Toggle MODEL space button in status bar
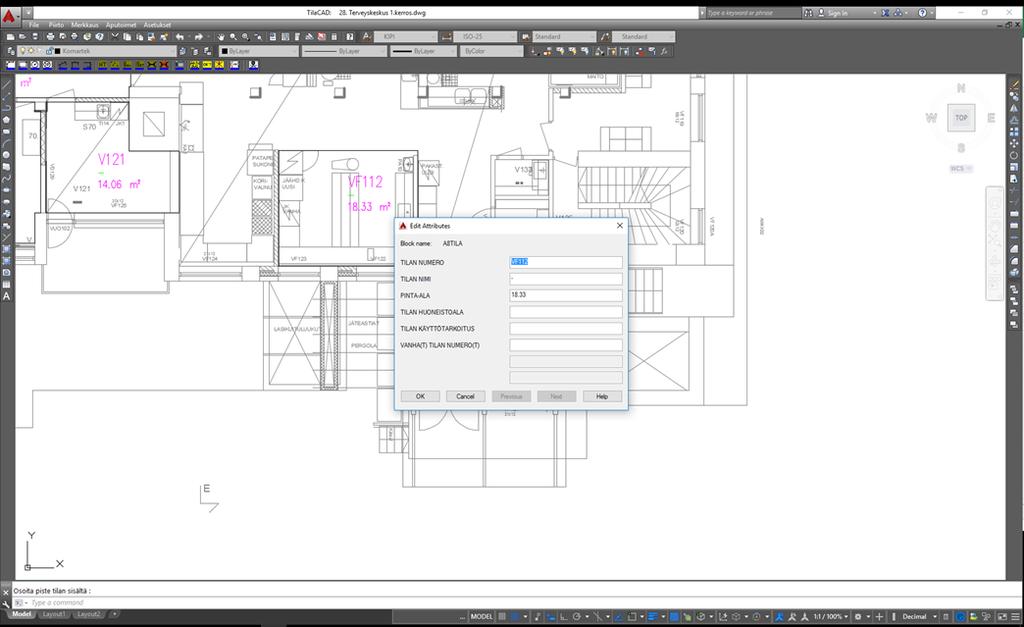This screenshot has width=1024, height=627. point(481,617)
